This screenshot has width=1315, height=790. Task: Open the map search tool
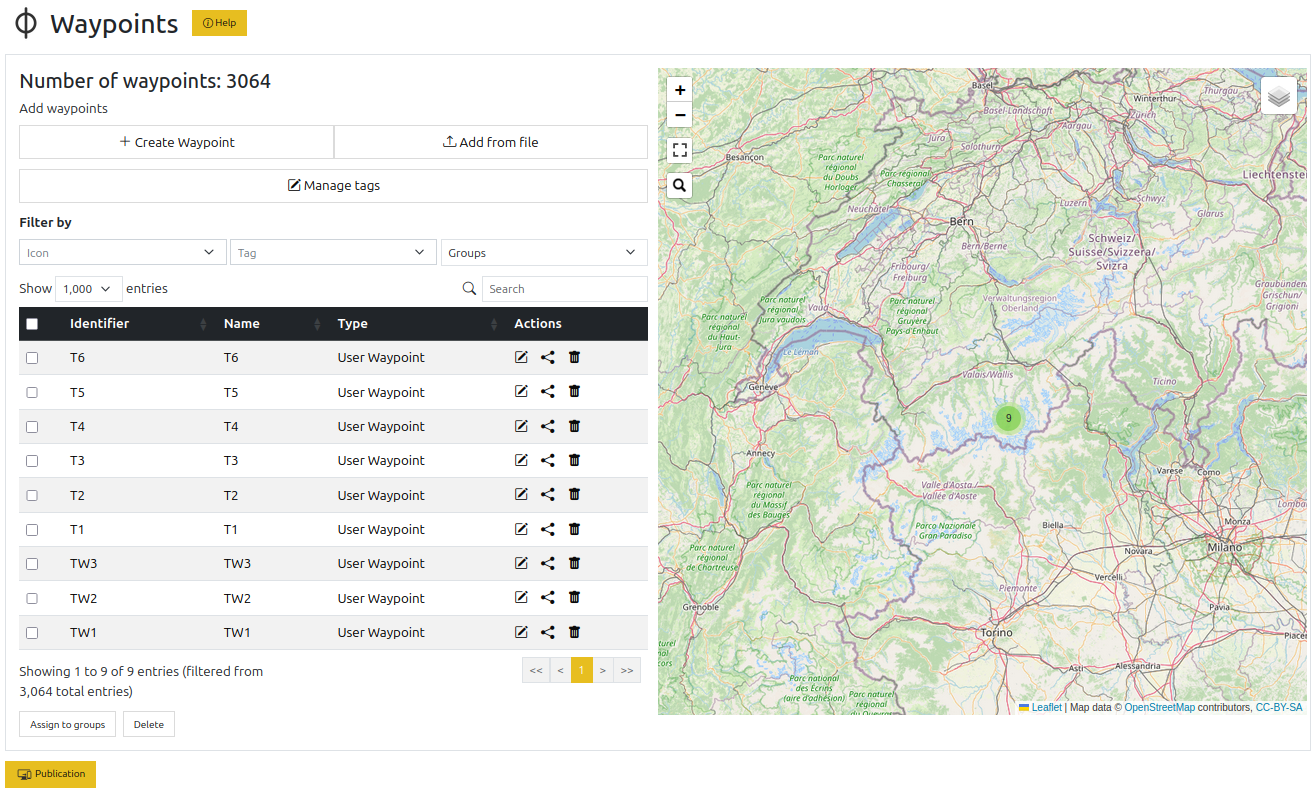point(680,185)
